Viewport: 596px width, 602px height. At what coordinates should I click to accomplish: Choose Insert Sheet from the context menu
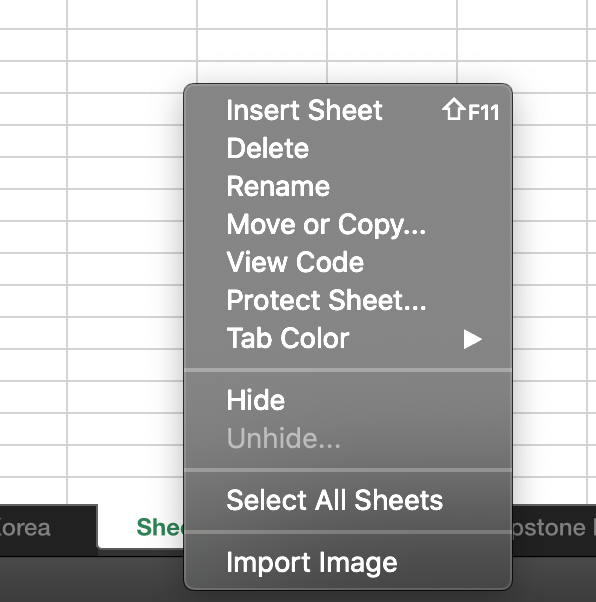pyautogui.click(x=348, y=111)
